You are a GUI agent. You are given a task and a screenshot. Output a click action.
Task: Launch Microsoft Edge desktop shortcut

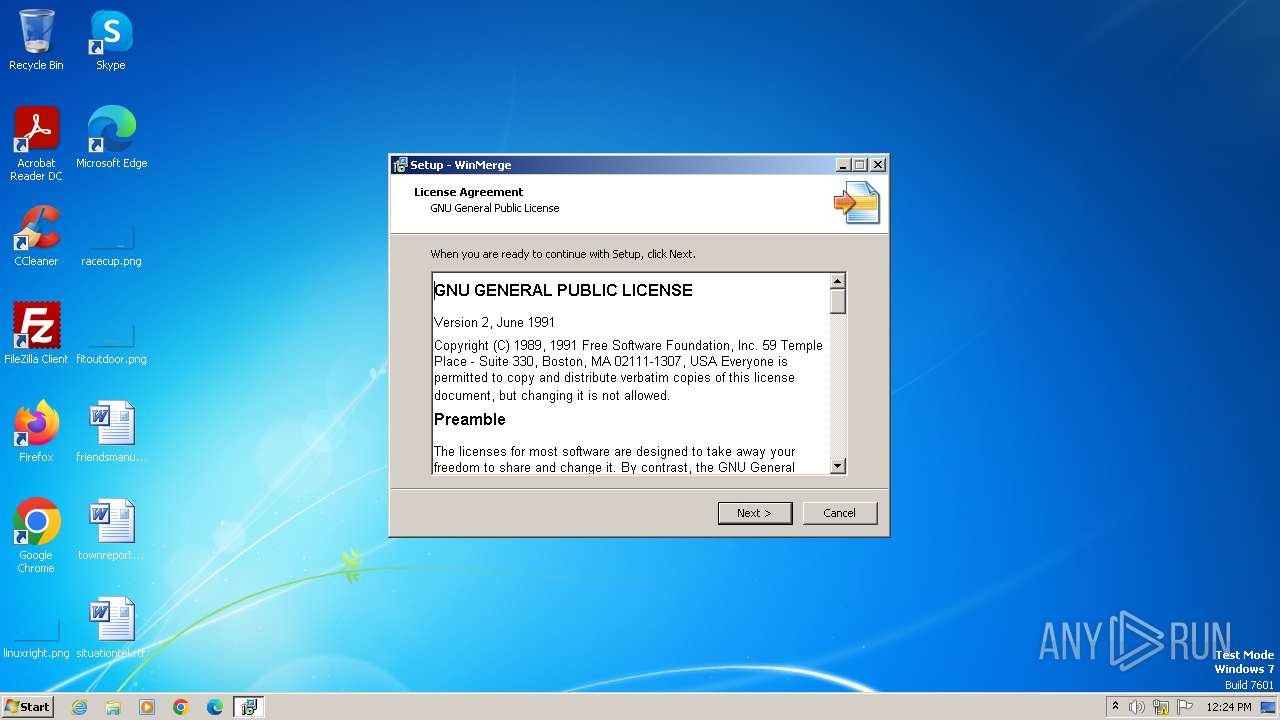(111, 137)
